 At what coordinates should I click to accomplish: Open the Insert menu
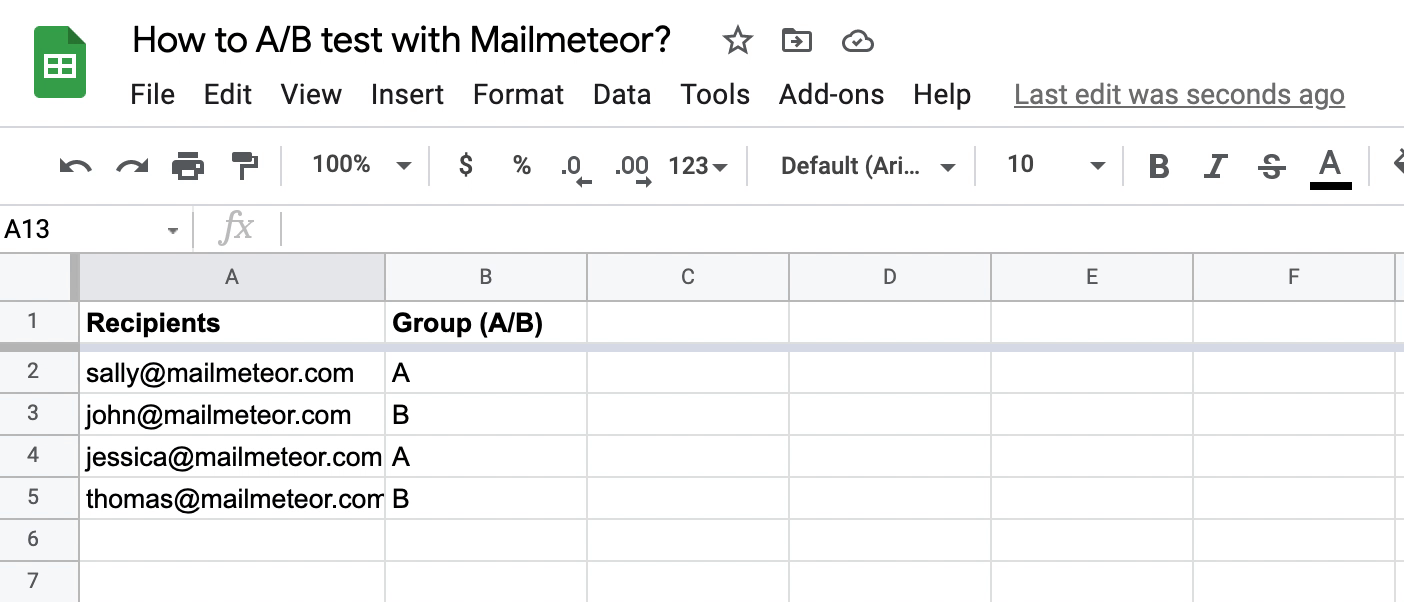click(407, 95)
